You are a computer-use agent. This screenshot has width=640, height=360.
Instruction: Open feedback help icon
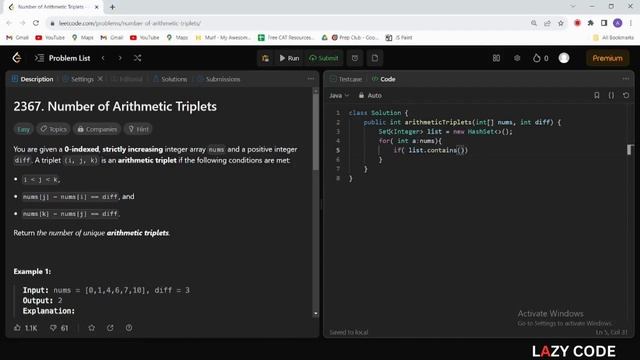pyautogui.click(x=129, y=328)
